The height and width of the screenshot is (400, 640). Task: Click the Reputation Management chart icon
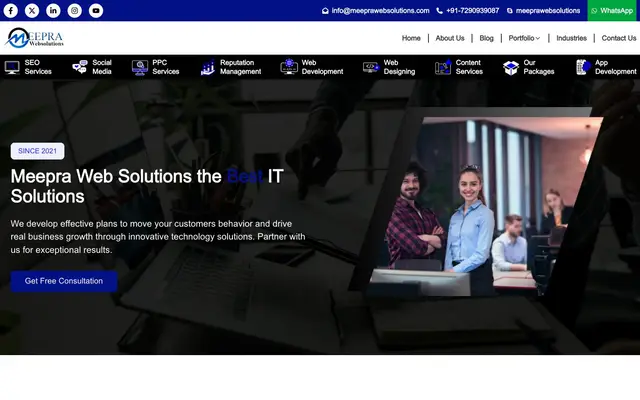[x=208, y=67]
